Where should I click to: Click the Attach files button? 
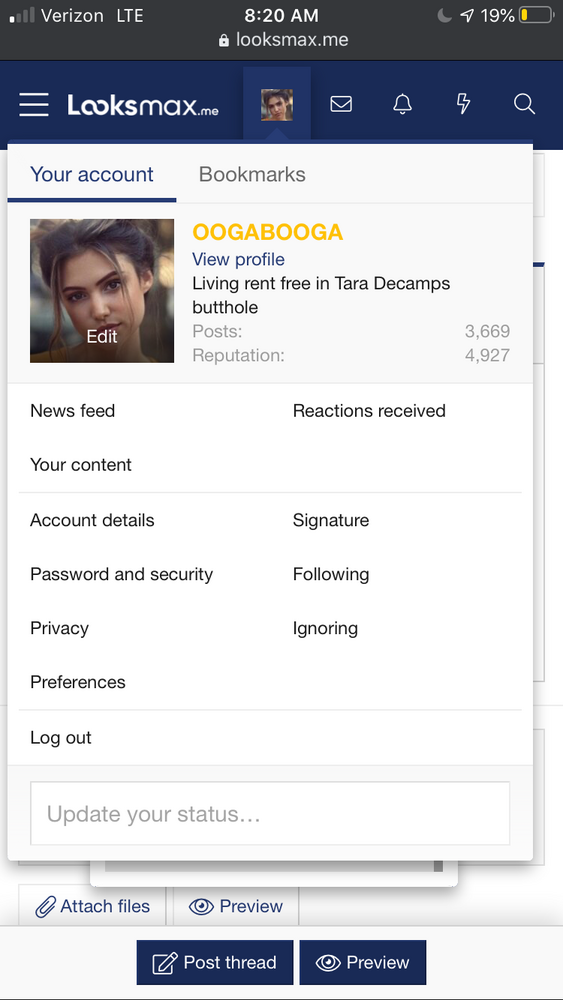click(92, 906)
